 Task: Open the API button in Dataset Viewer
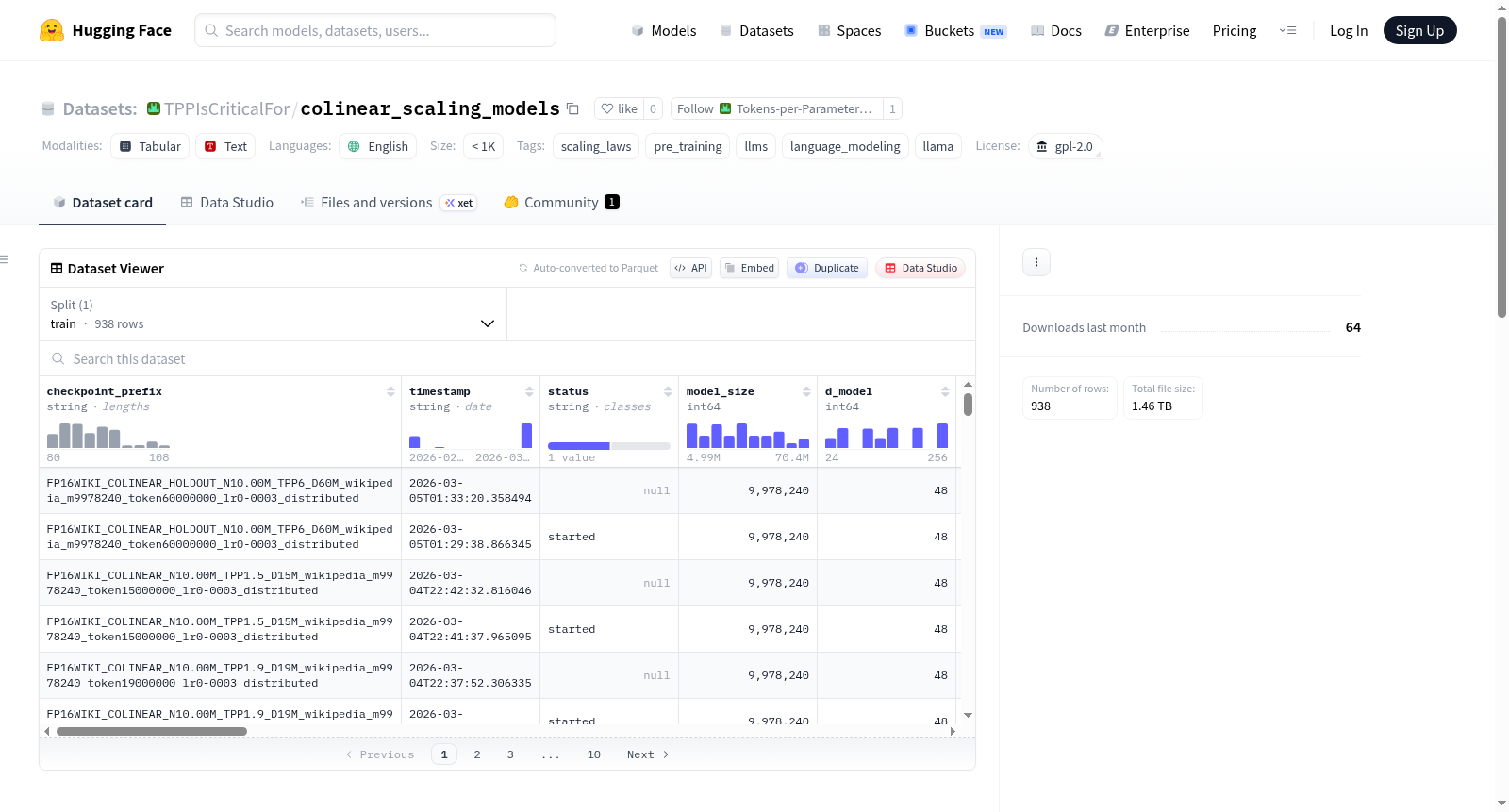click(690, 268)
